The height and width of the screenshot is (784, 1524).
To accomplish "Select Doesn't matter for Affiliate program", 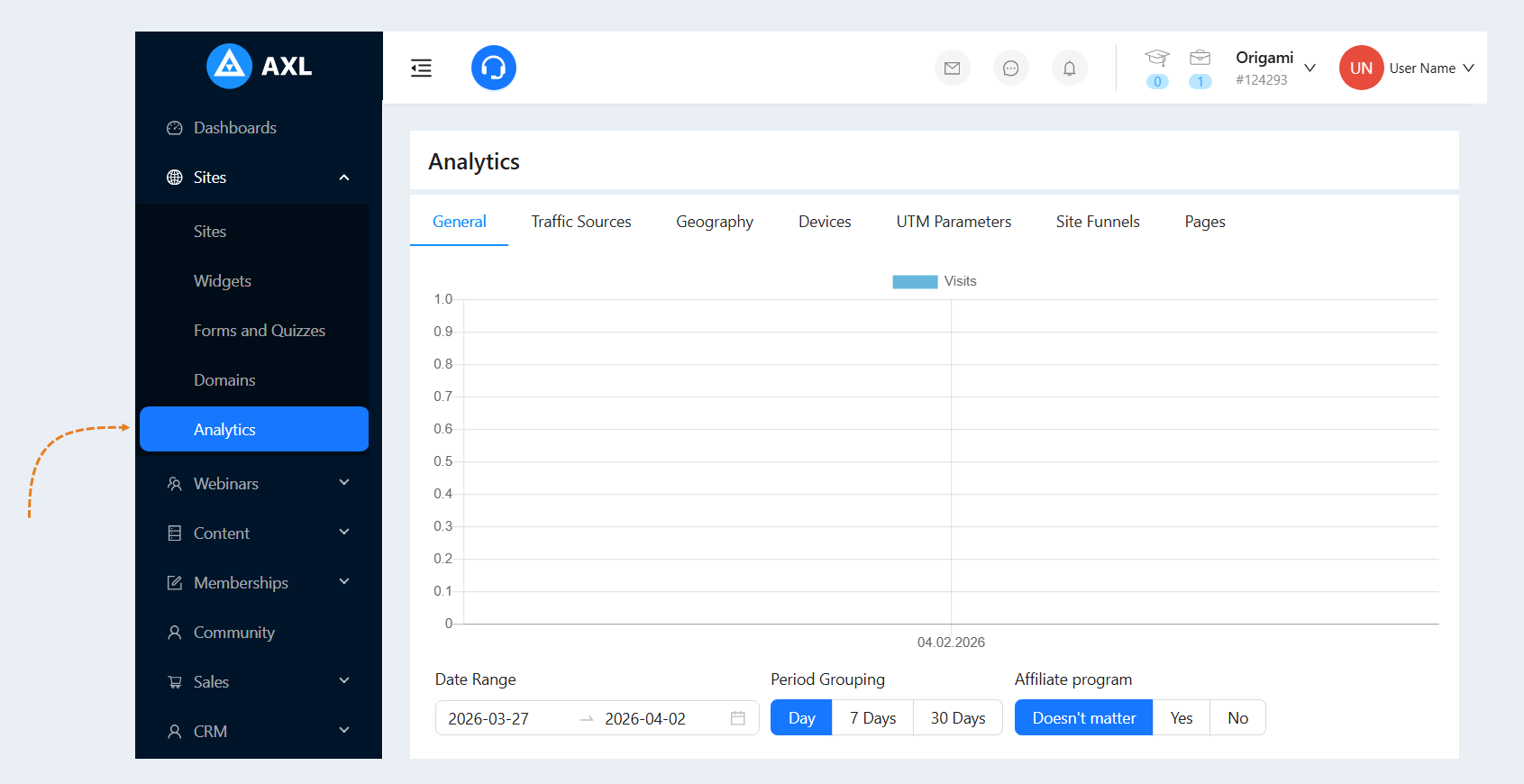I will (1084, 718).
